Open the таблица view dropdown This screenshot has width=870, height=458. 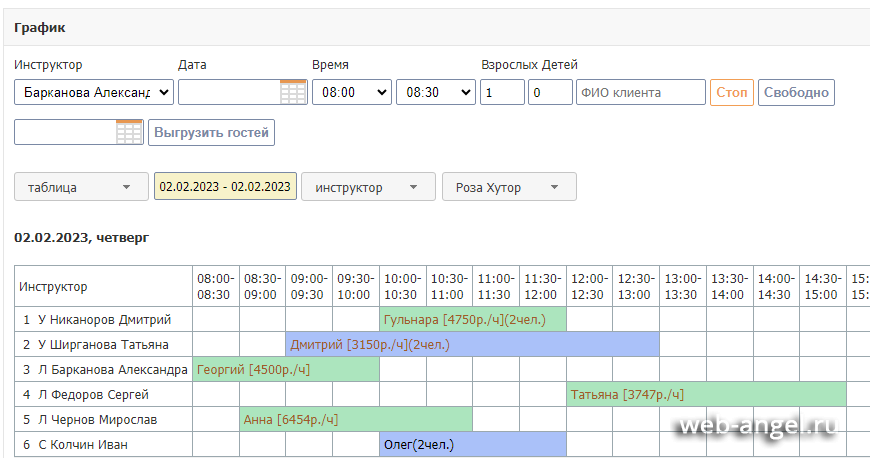pyautogui.click(x=80, y=187)
